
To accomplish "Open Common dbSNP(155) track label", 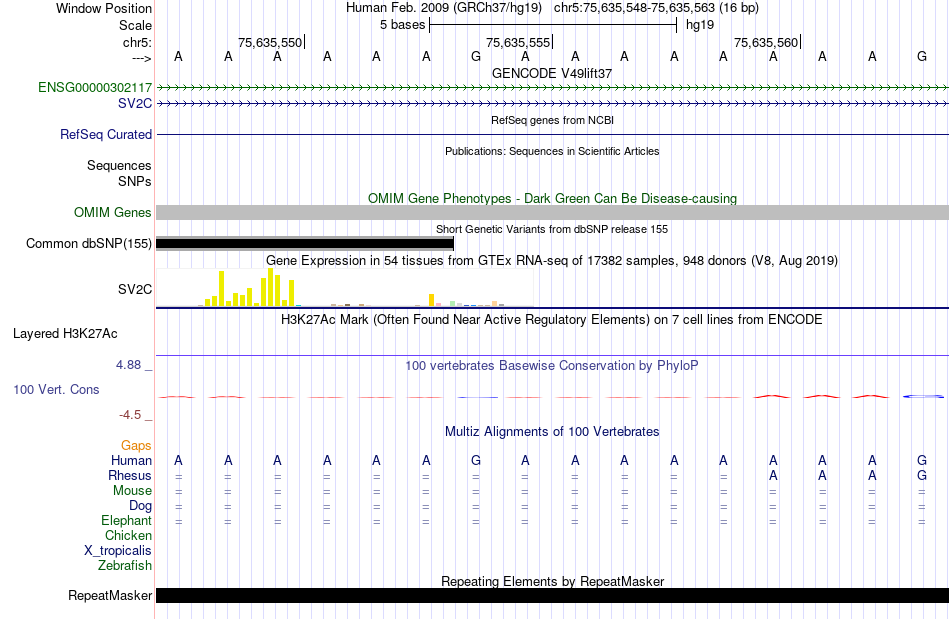I will pos(88,243).
